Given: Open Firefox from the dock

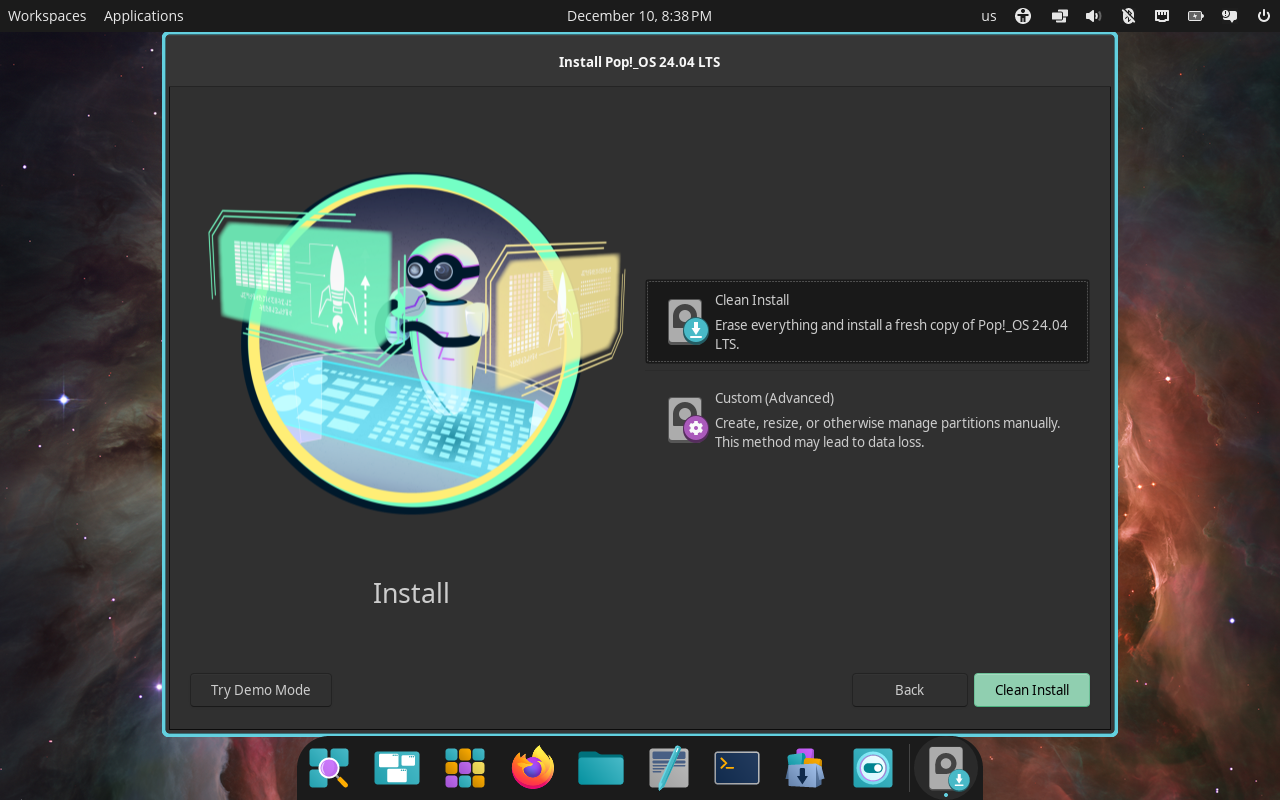Looking at the screenshot, I should pos(532,767).
